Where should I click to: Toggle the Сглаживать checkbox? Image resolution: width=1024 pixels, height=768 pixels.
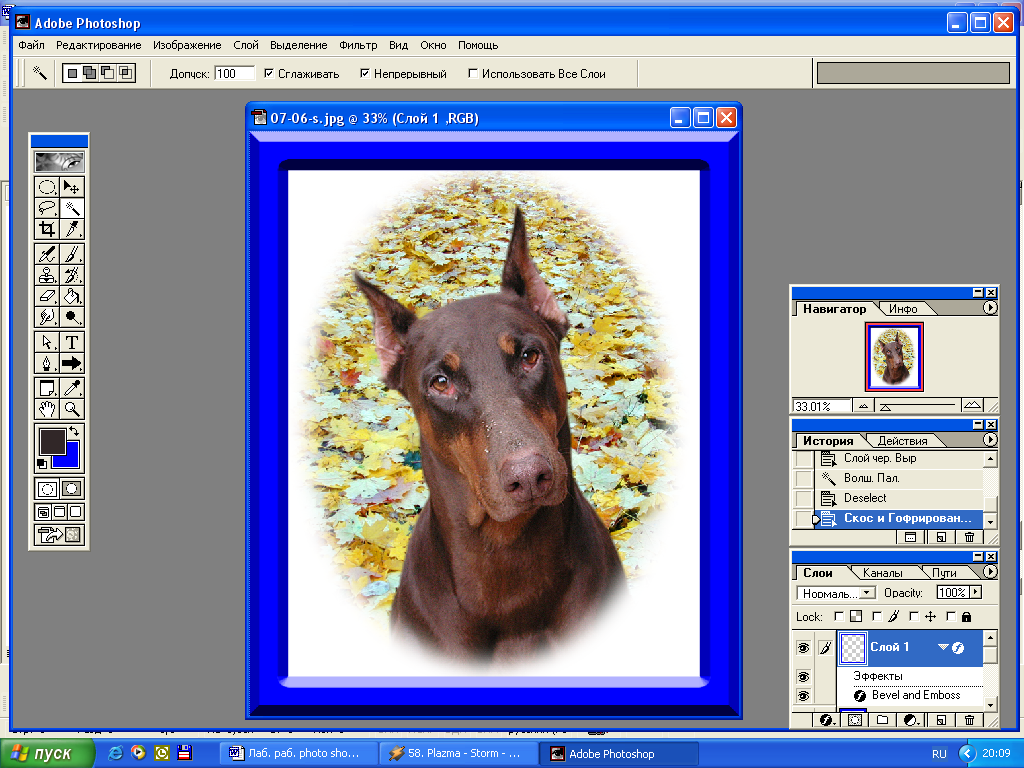pos(268,73)
